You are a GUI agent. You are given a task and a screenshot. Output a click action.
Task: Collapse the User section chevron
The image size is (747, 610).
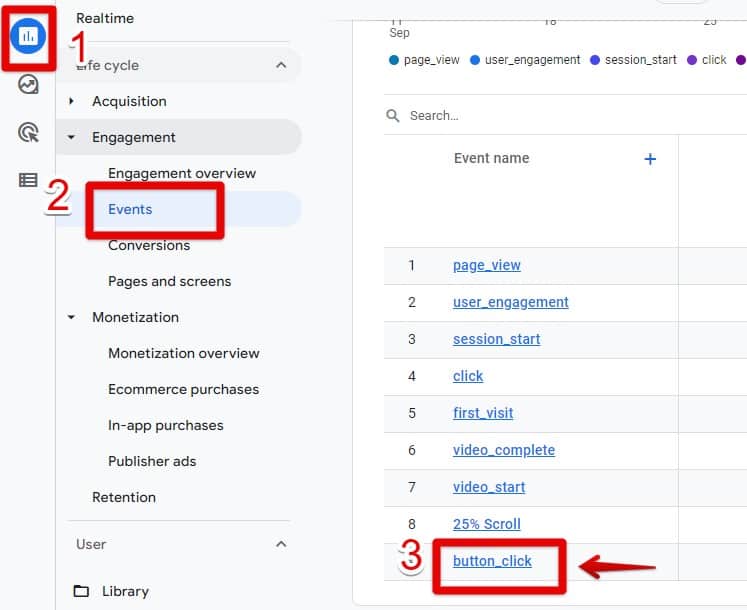point(281,544)
